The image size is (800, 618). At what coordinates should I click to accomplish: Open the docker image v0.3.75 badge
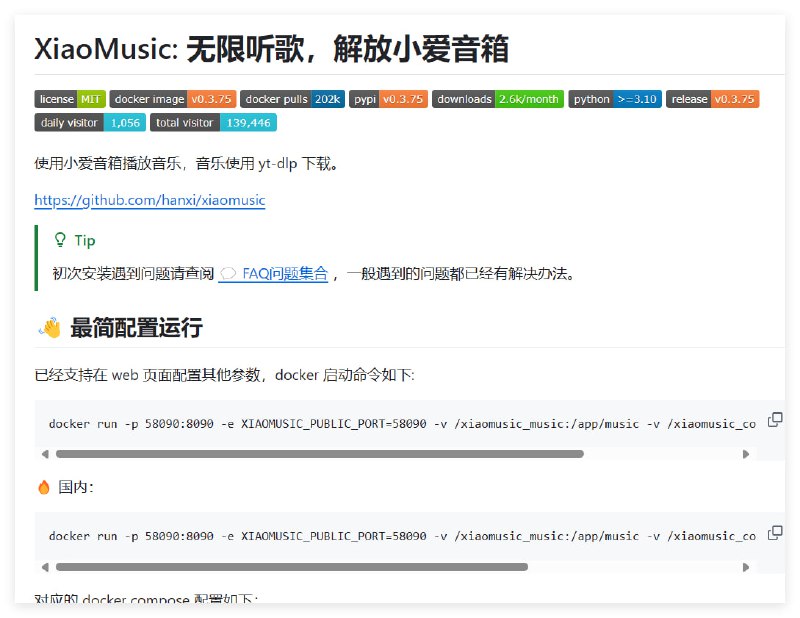173,99
